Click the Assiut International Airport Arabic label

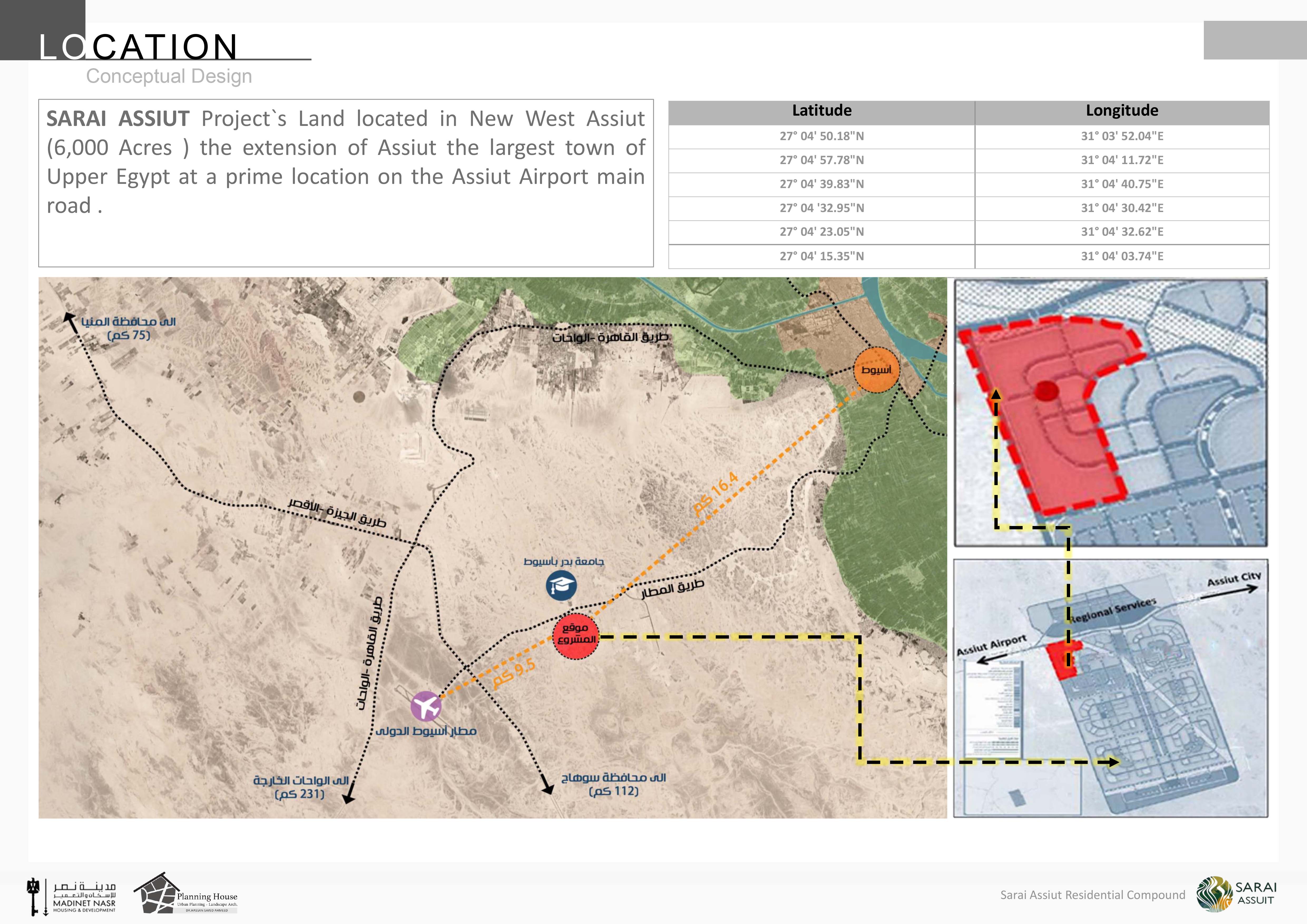tap(426, 731)
